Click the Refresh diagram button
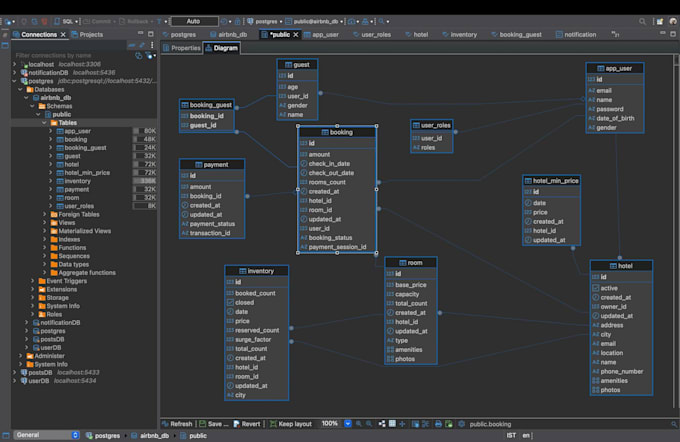The width and height of the screenshot is (680, 442). tap(177, 424)
